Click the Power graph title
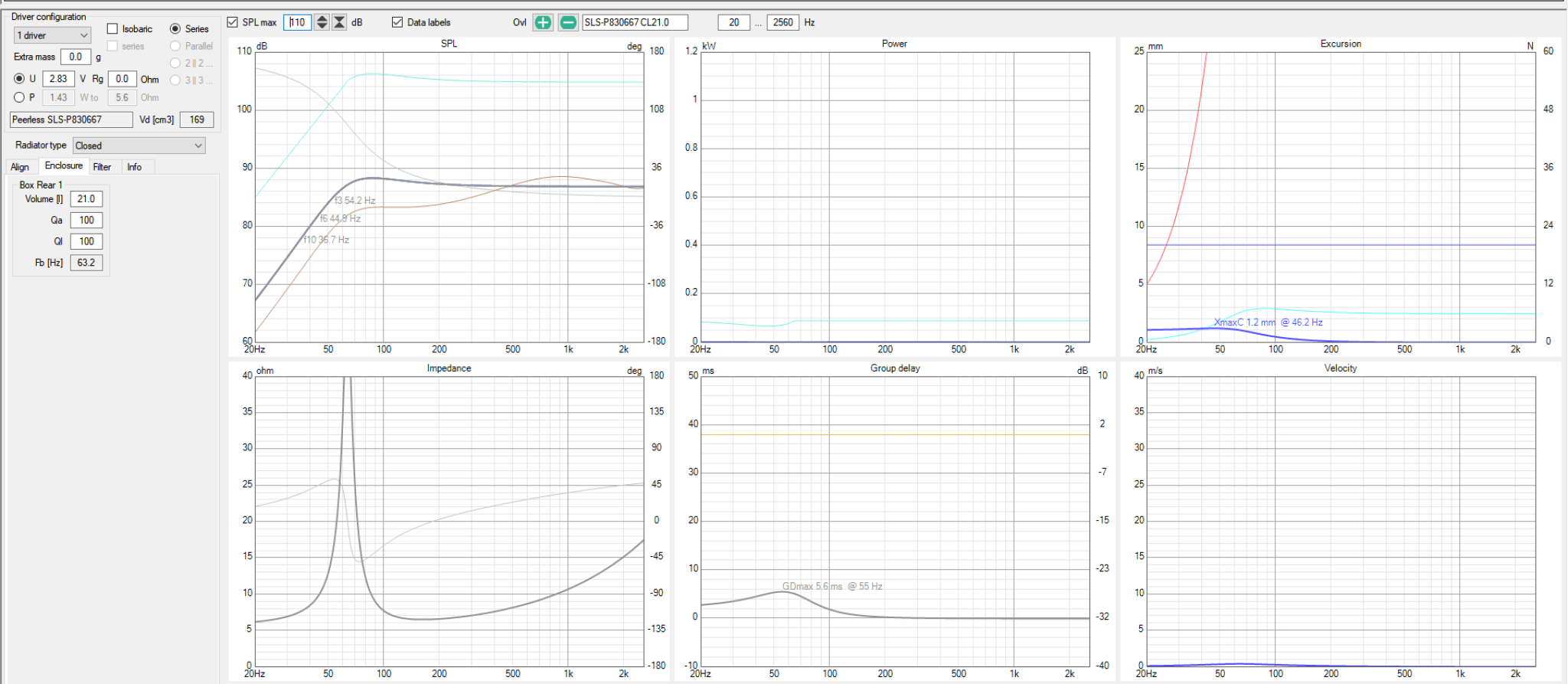 tap(894, 44)
